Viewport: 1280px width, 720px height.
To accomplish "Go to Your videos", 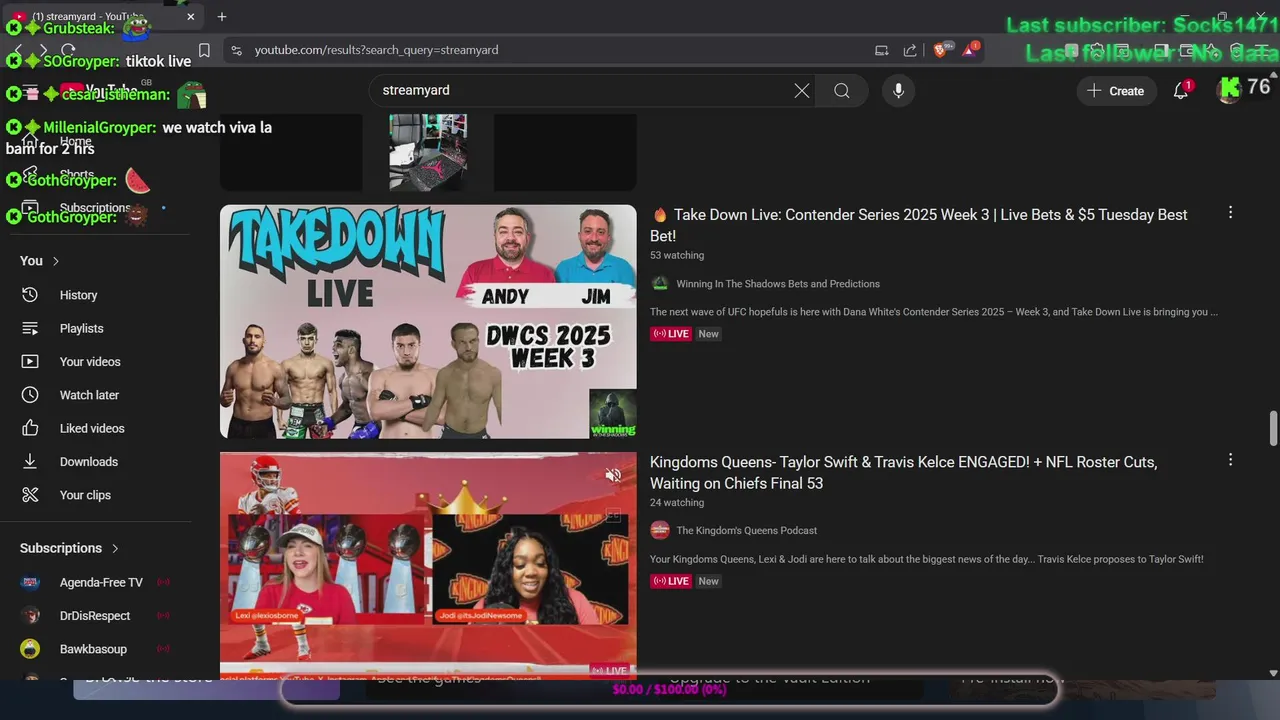I will click(x=90, y=362).
